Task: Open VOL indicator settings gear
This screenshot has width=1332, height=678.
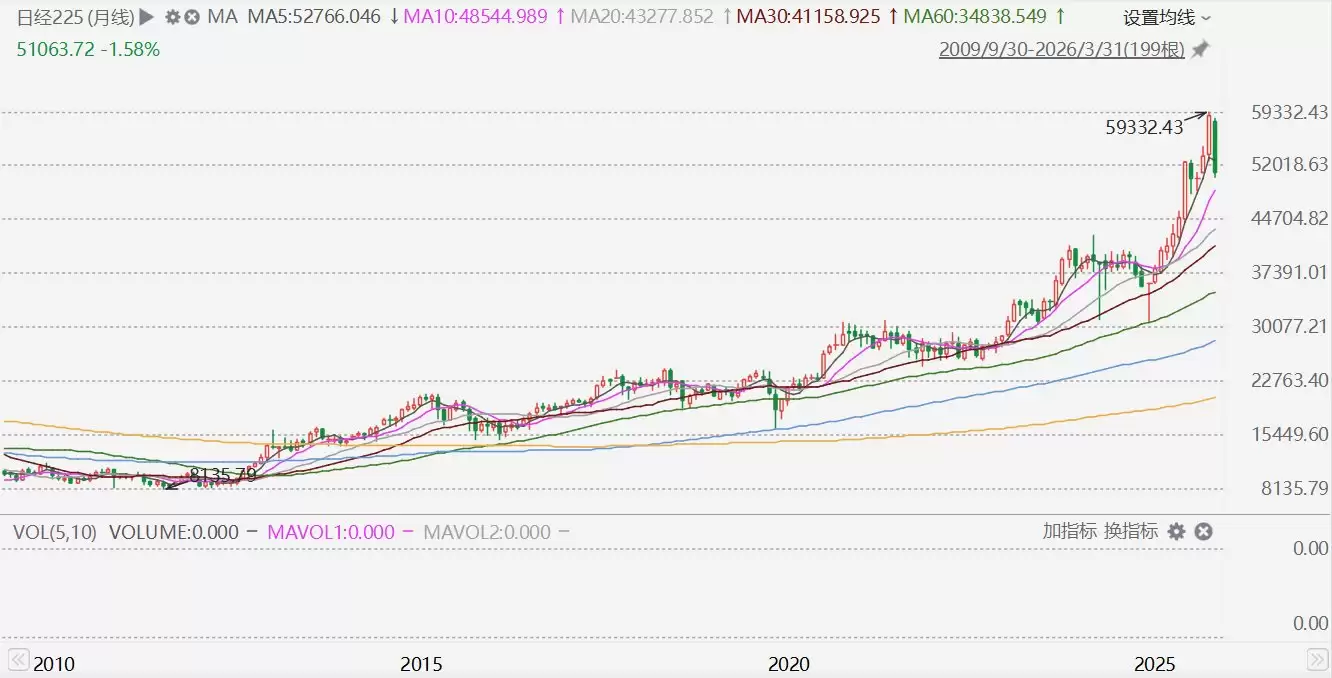Action: point(1177,531)
